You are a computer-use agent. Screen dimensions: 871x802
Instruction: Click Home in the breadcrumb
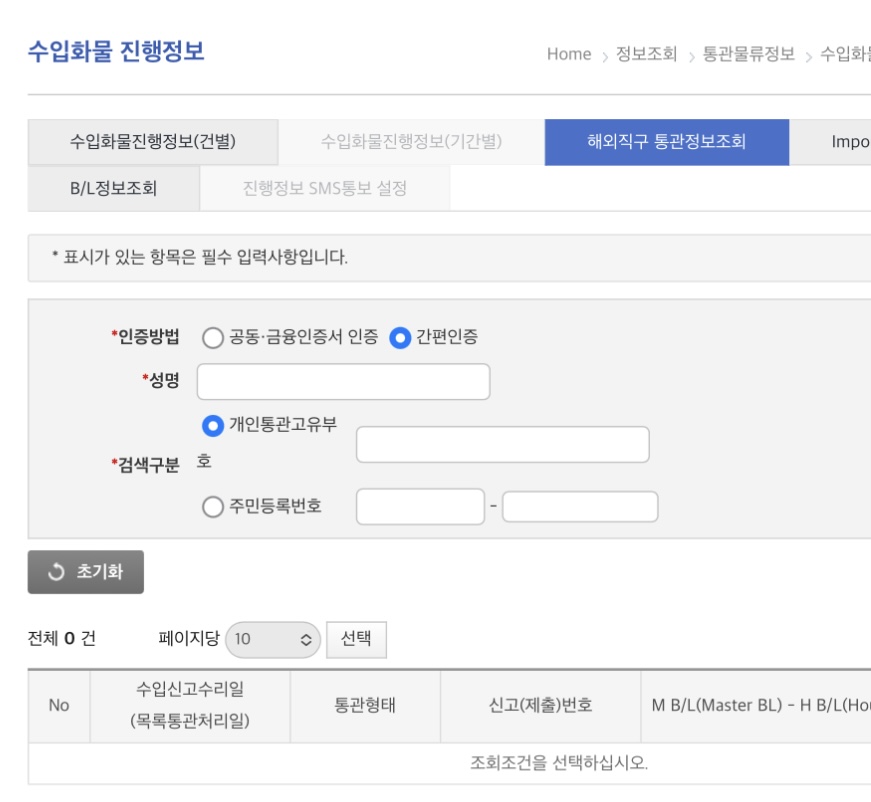click(569, 54)
